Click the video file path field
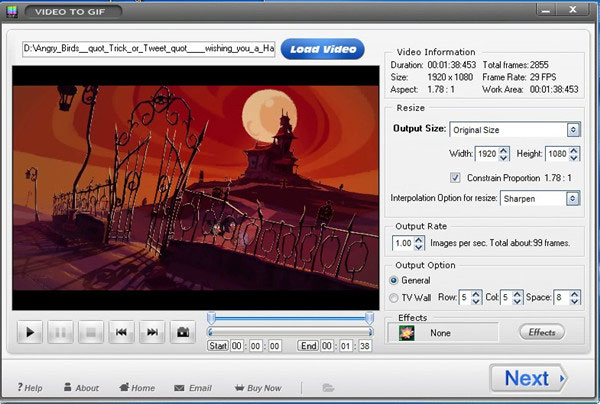The width and height of the screenshot is (600, 404). 148,49
